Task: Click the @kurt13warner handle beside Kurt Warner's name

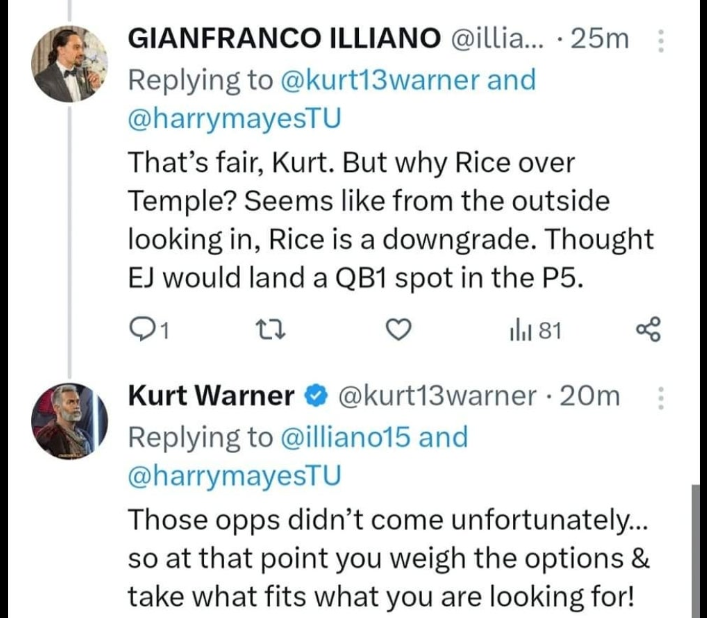Action: click(438, 397)
